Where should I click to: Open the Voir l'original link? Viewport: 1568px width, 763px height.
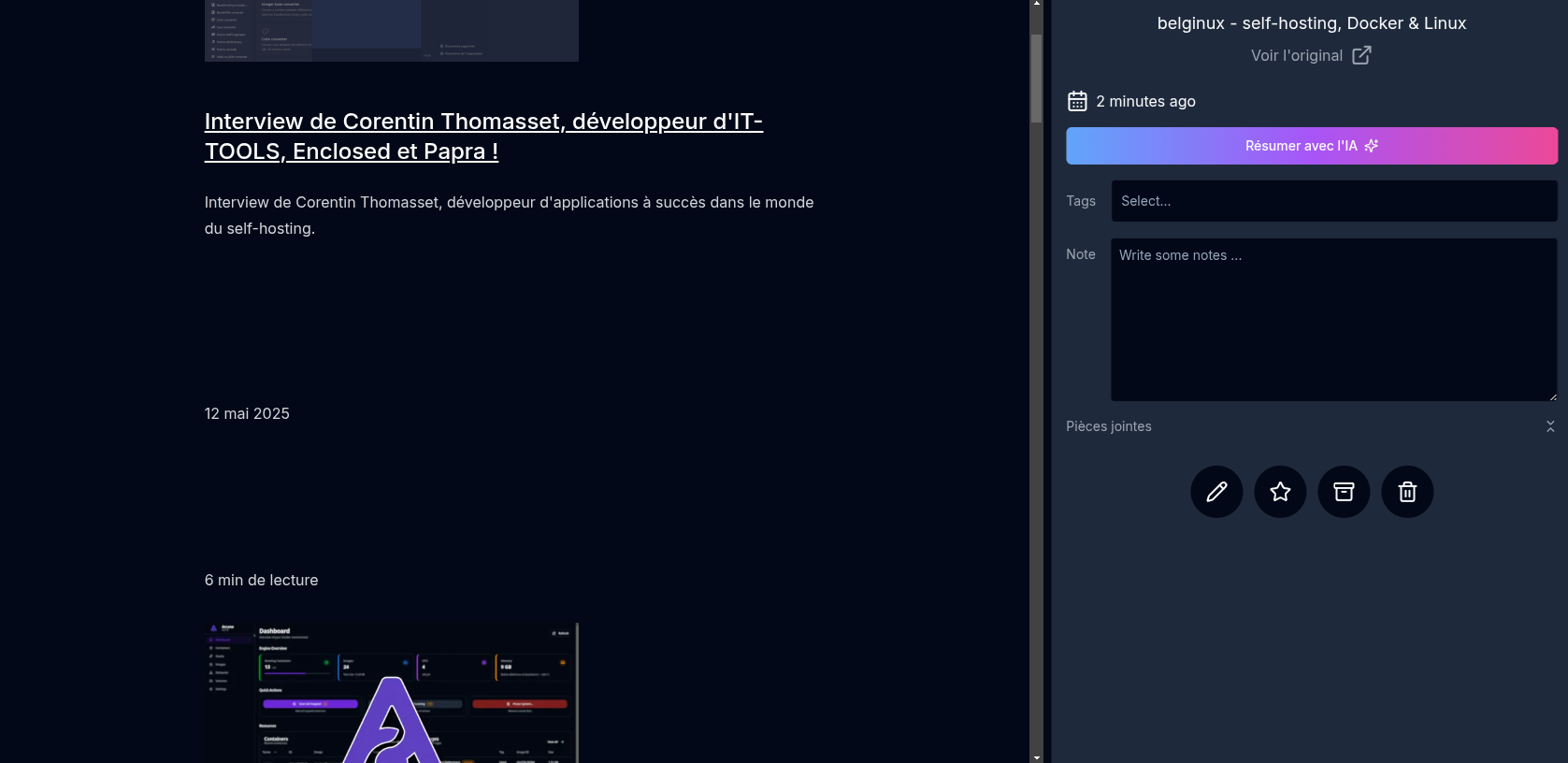pos(1311,55)
